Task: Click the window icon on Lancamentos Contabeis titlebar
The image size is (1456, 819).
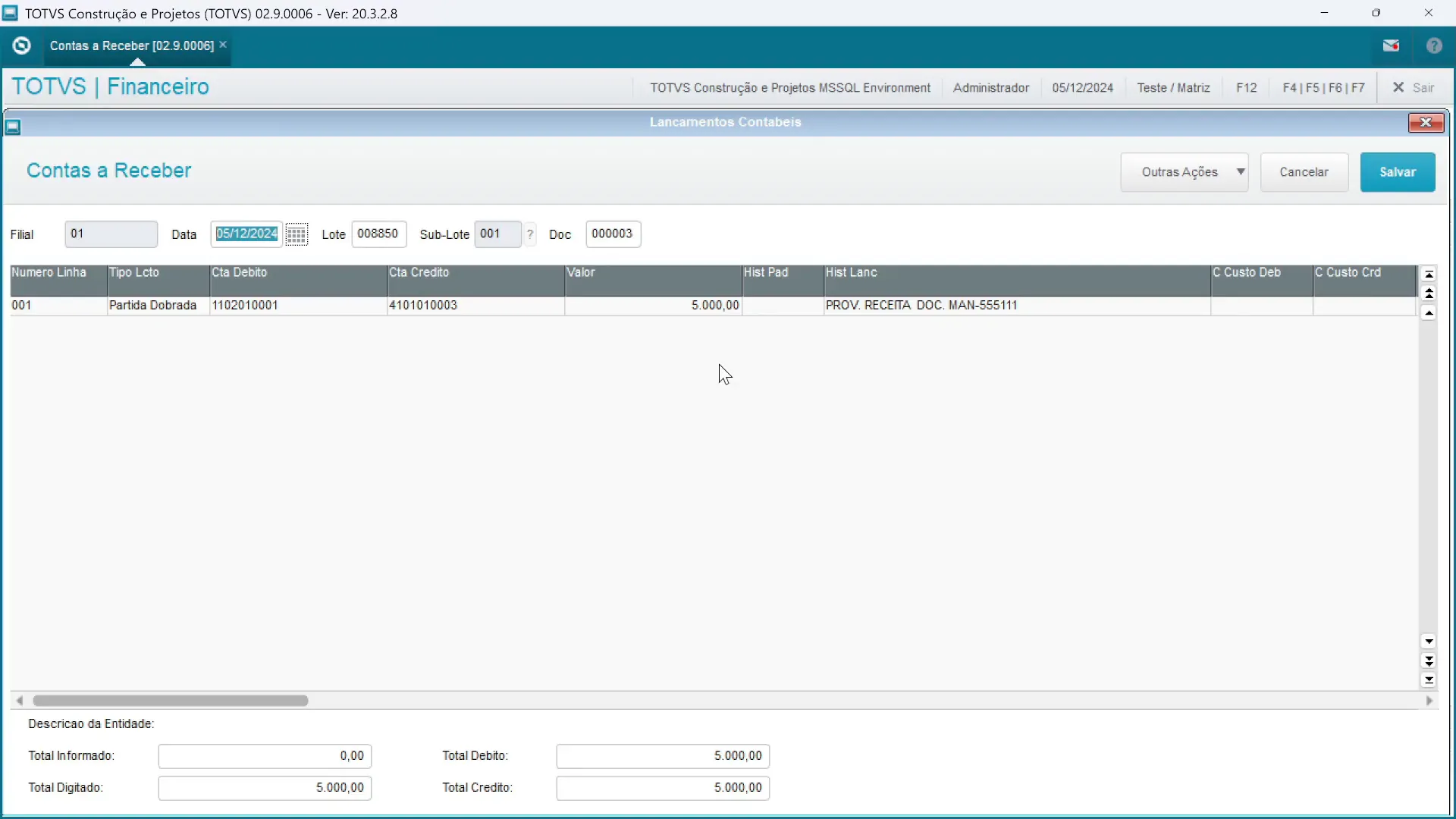Action: (x=12, y=126)
